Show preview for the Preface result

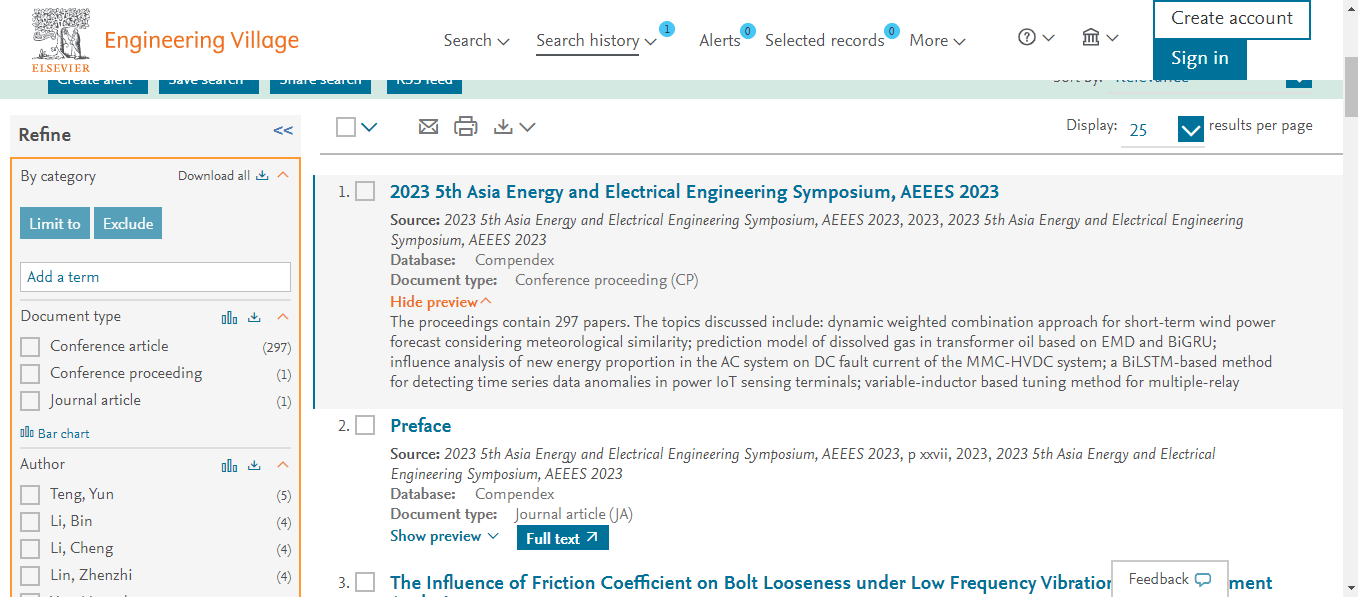[x=444, y=537]
